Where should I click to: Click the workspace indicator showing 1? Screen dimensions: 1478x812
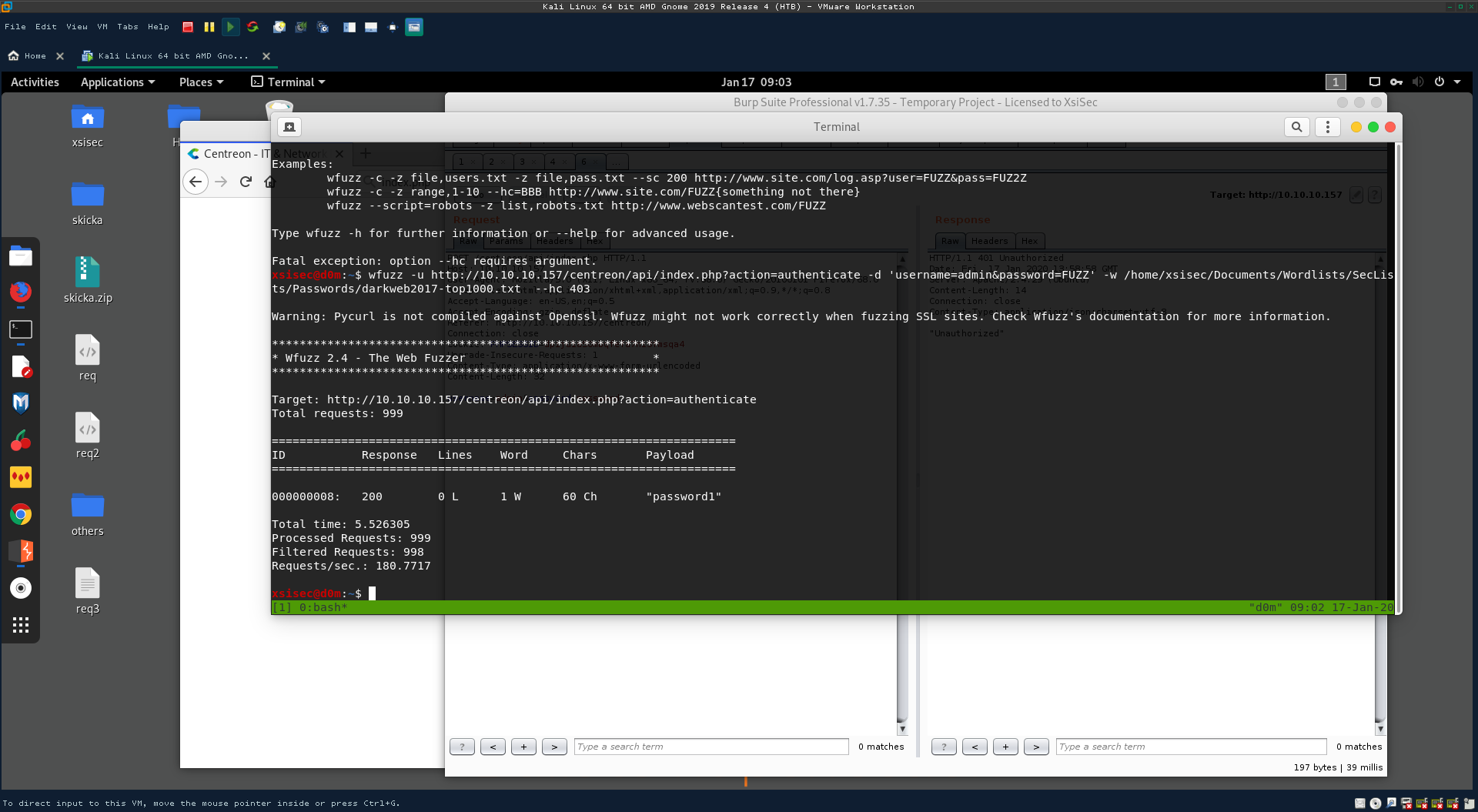tap(1336, 82)
